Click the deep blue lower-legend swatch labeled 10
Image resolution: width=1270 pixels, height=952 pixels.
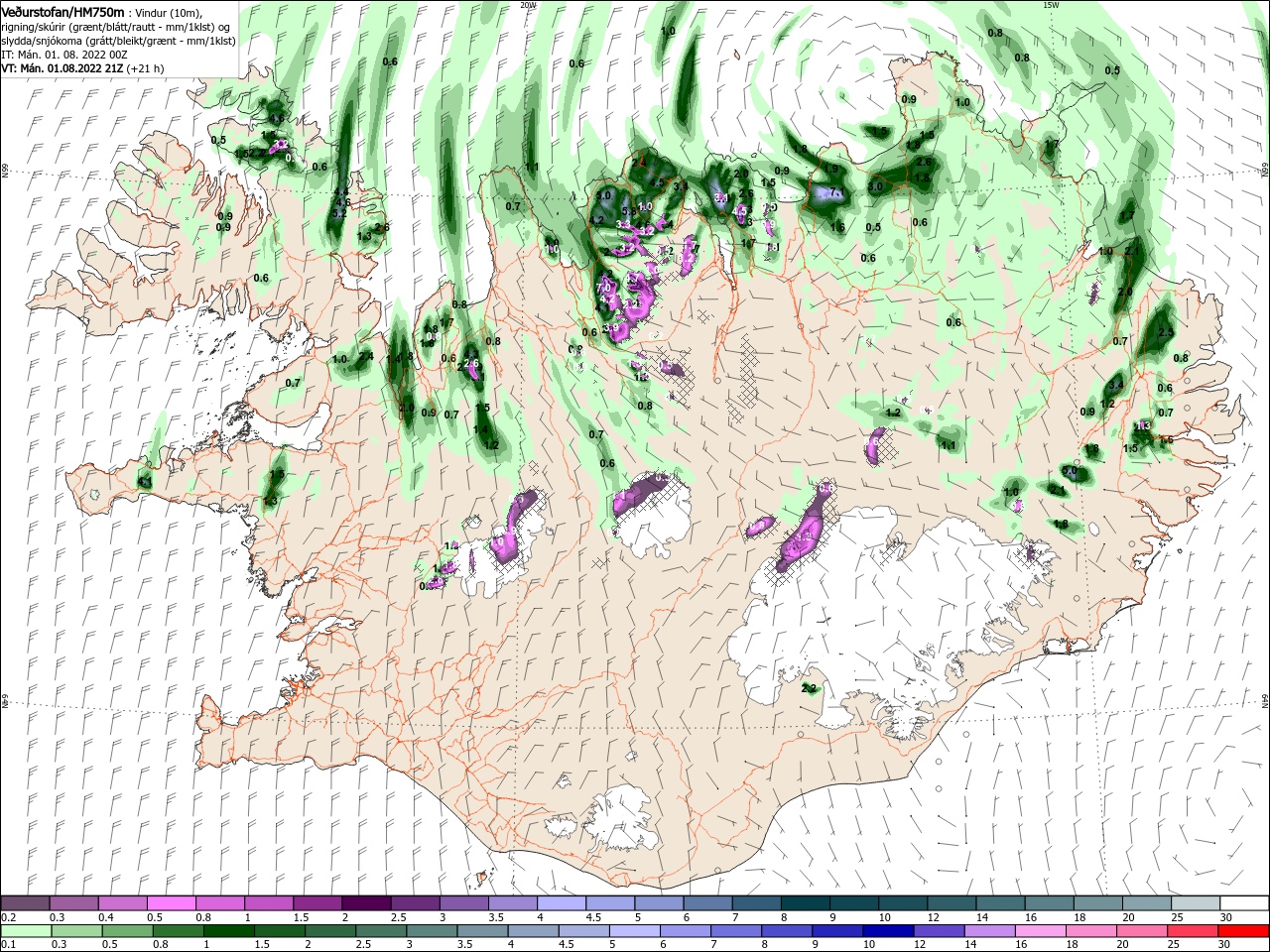point(887,931)
